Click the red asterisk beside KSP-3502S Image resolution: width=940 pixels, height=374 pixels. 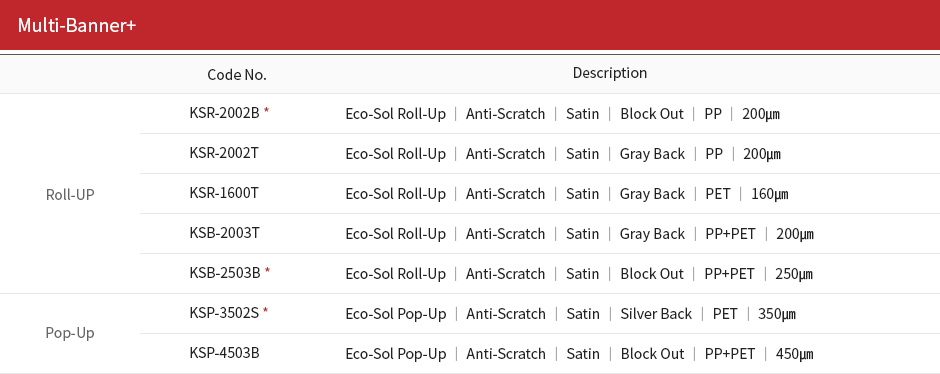pos(266,311)
